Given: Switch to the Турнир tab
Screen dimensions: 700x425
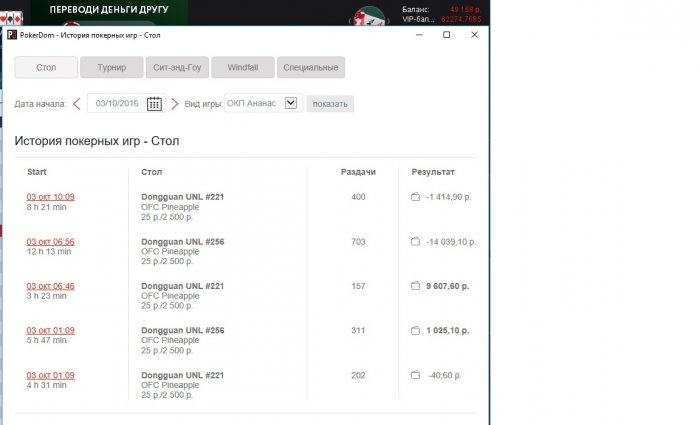Looking at the screenshot, I should pyautogui.click(x=112, y=67).
